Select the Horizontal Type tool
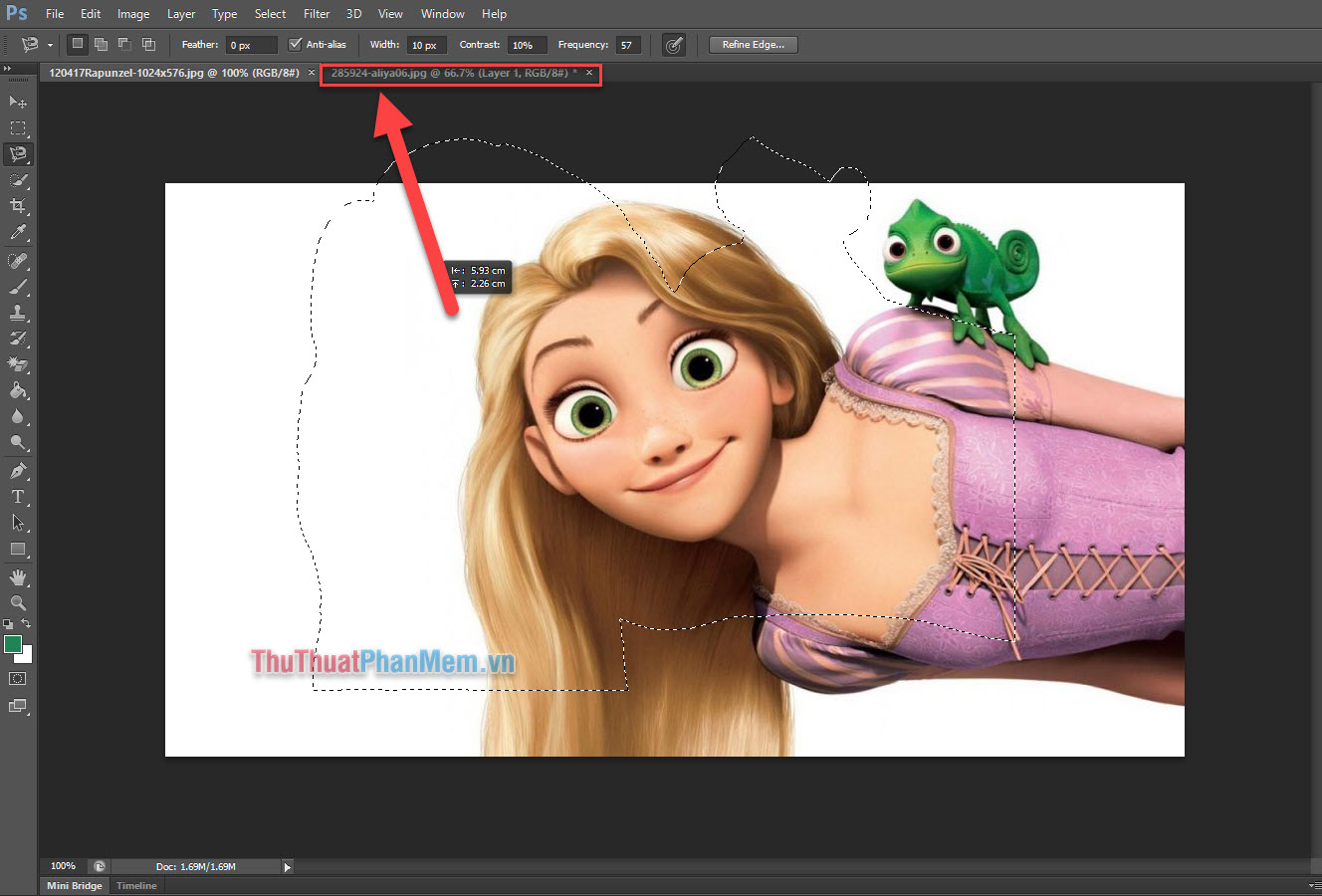The height and width of the screenshot is (896, 1322). pos(18,496)
